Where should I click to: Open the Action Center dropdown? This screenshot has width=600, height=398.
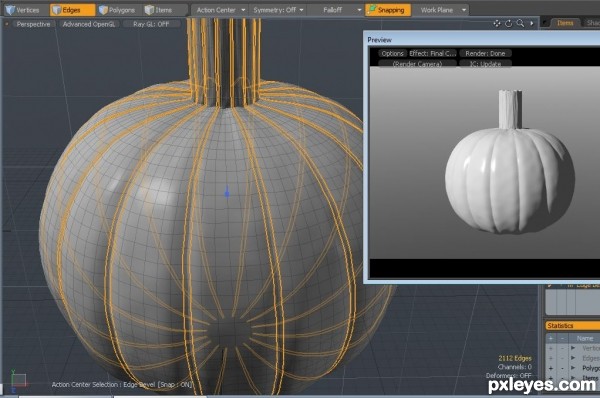tap(219, 10)
